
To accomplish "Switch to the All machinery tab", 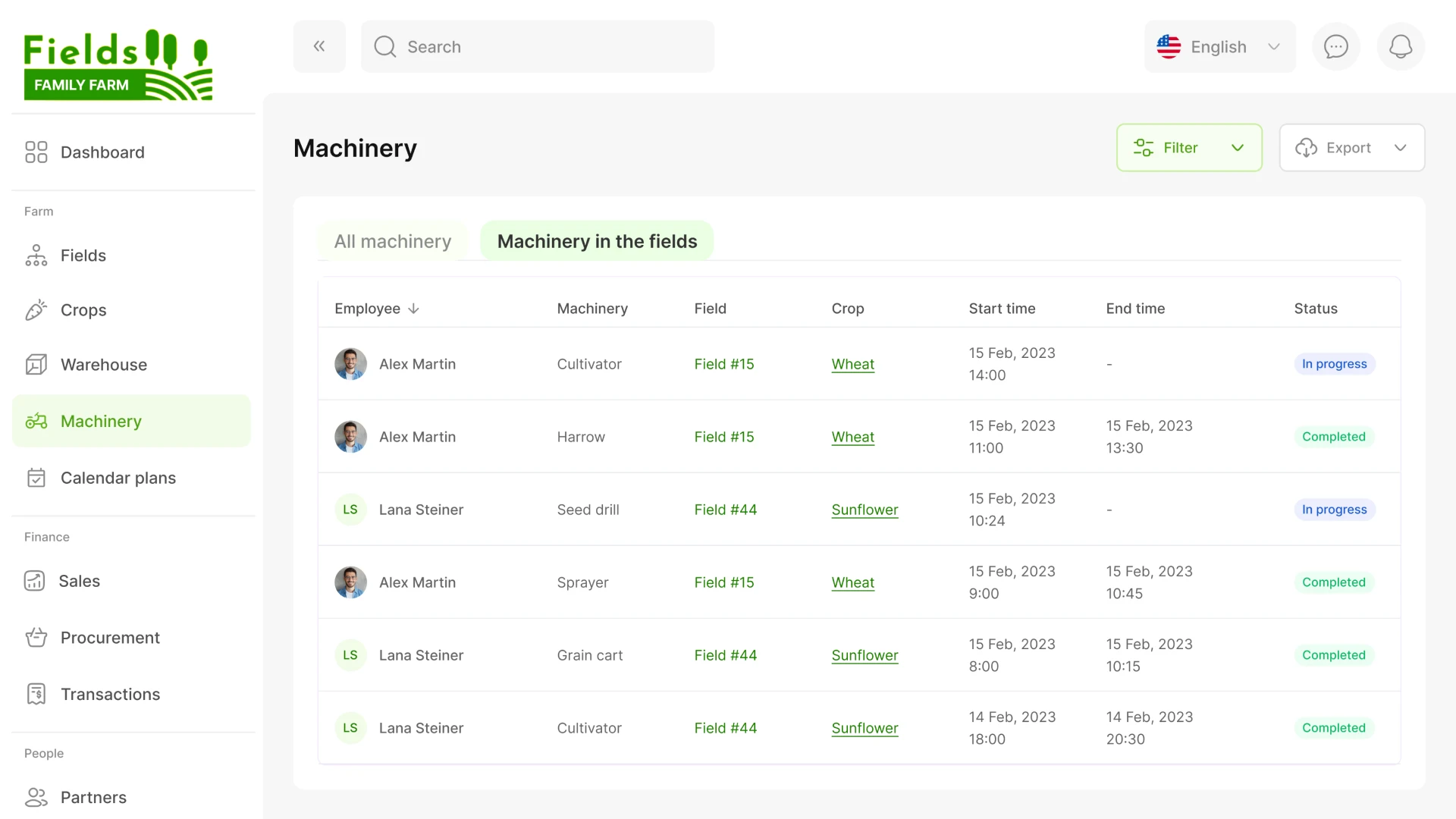I will pos(392,241).
